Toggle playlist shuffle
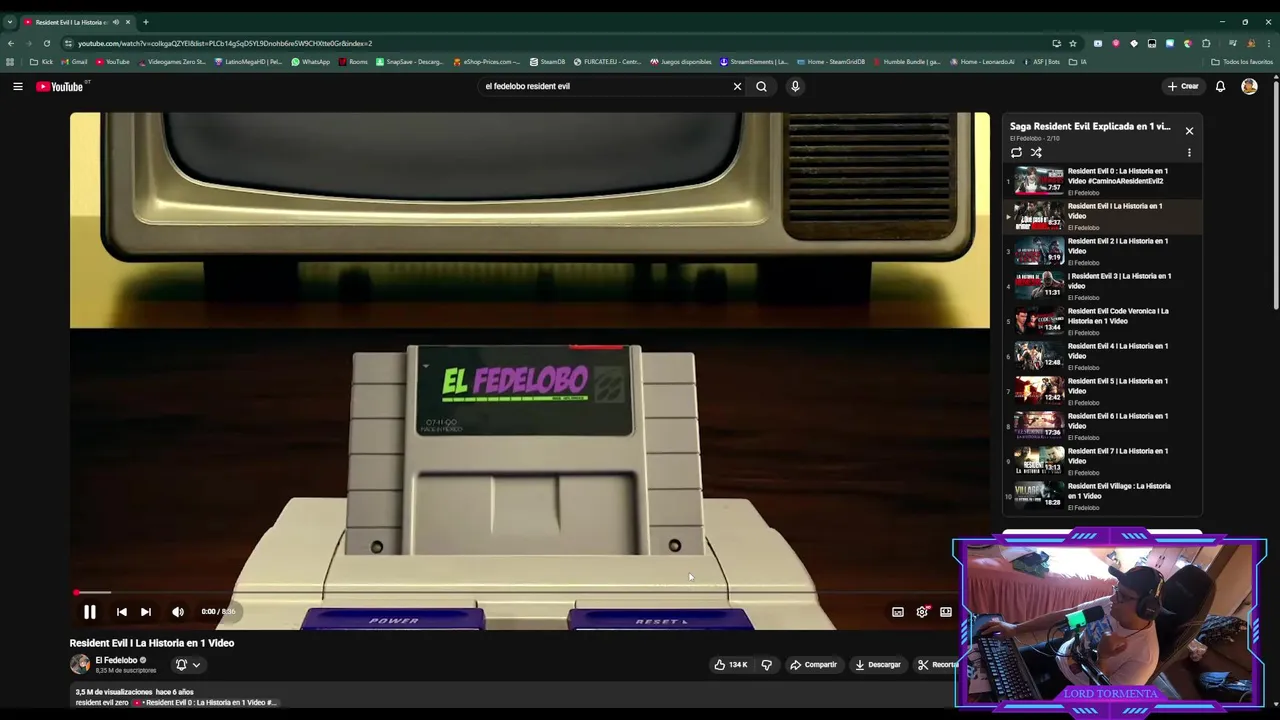The width and height of the screenshot is (1280, 720). (x=1036, y=153)
